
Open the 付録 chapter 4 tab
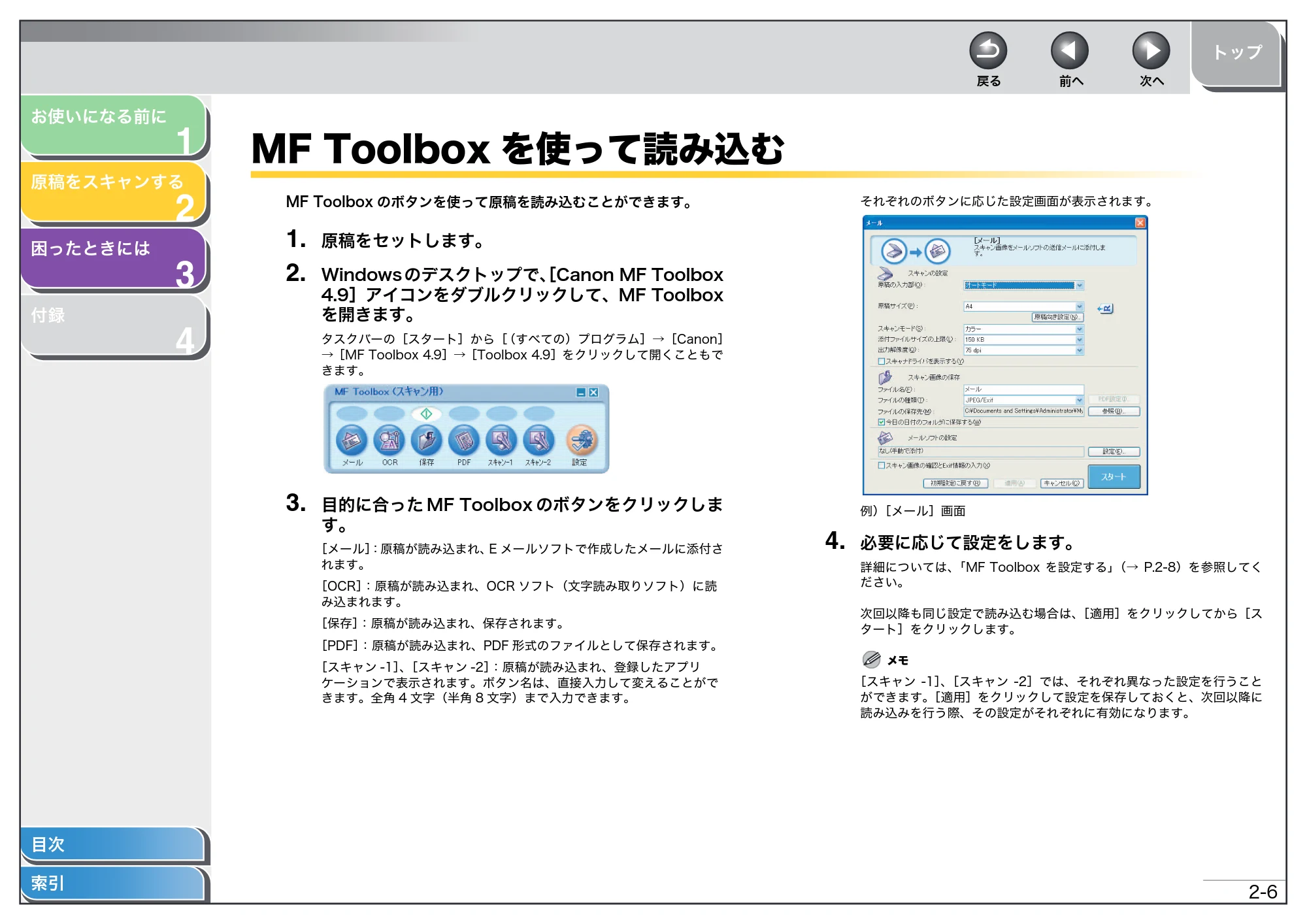coord(113,325)
